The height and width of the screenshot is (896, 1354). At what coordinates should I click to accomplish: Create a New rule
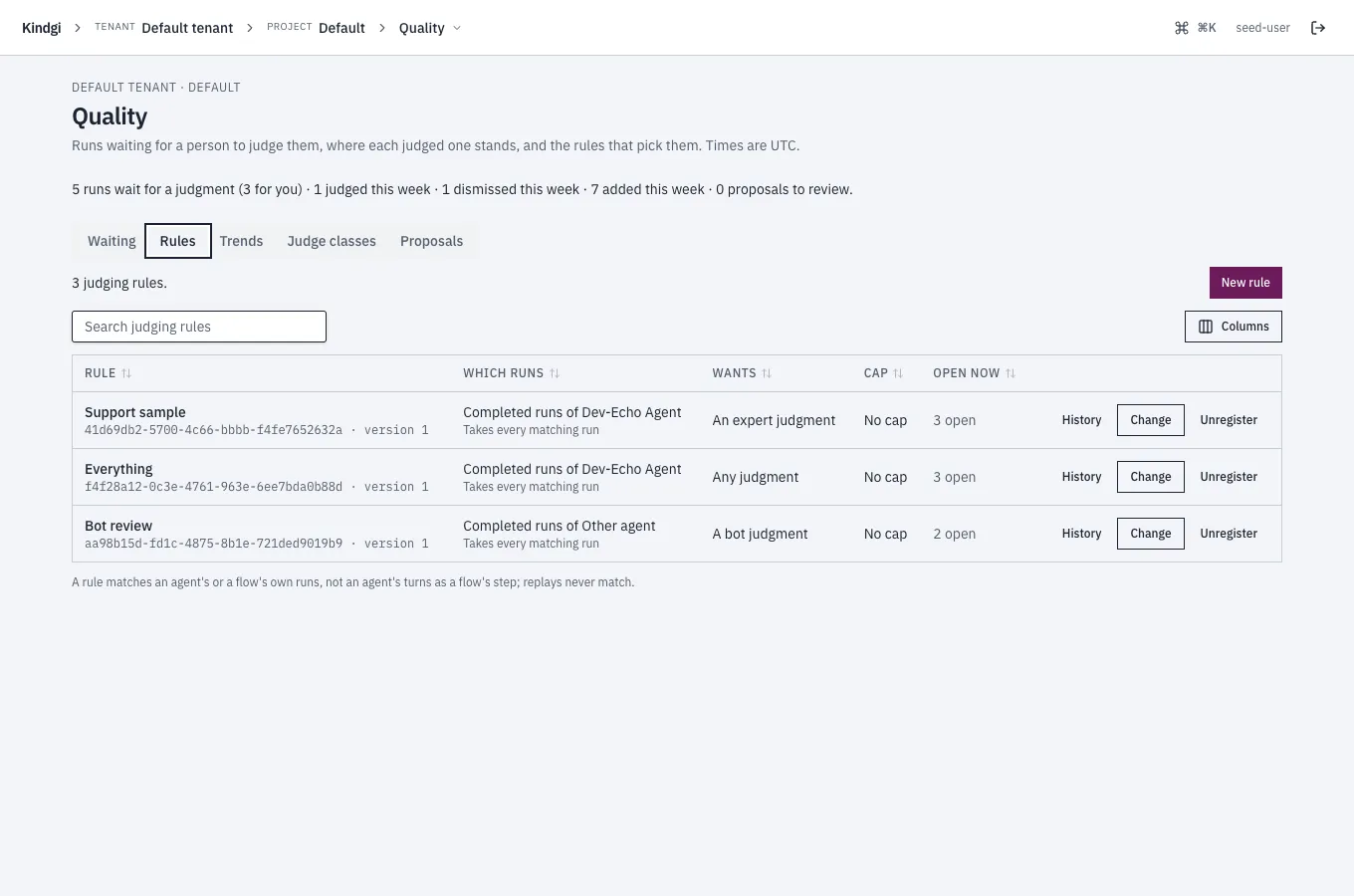(x=1245, y=283)
